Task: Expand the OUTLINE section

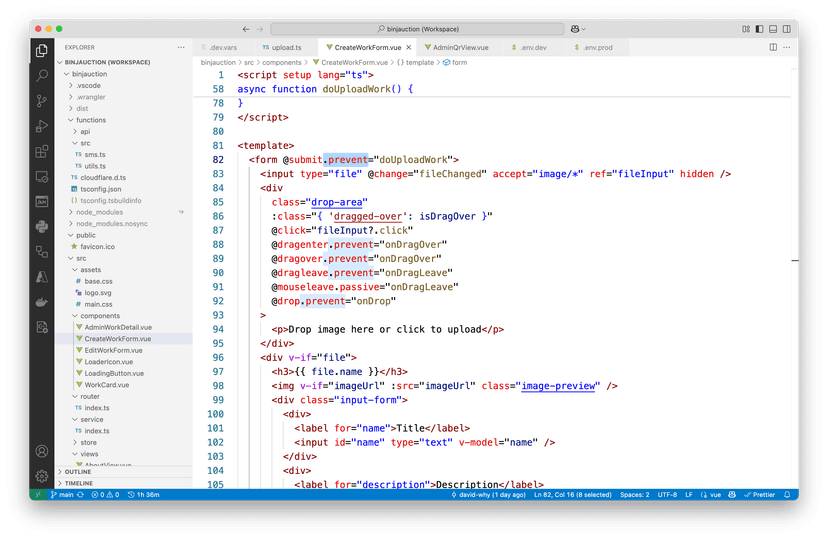Action: (x=79, y=471)
